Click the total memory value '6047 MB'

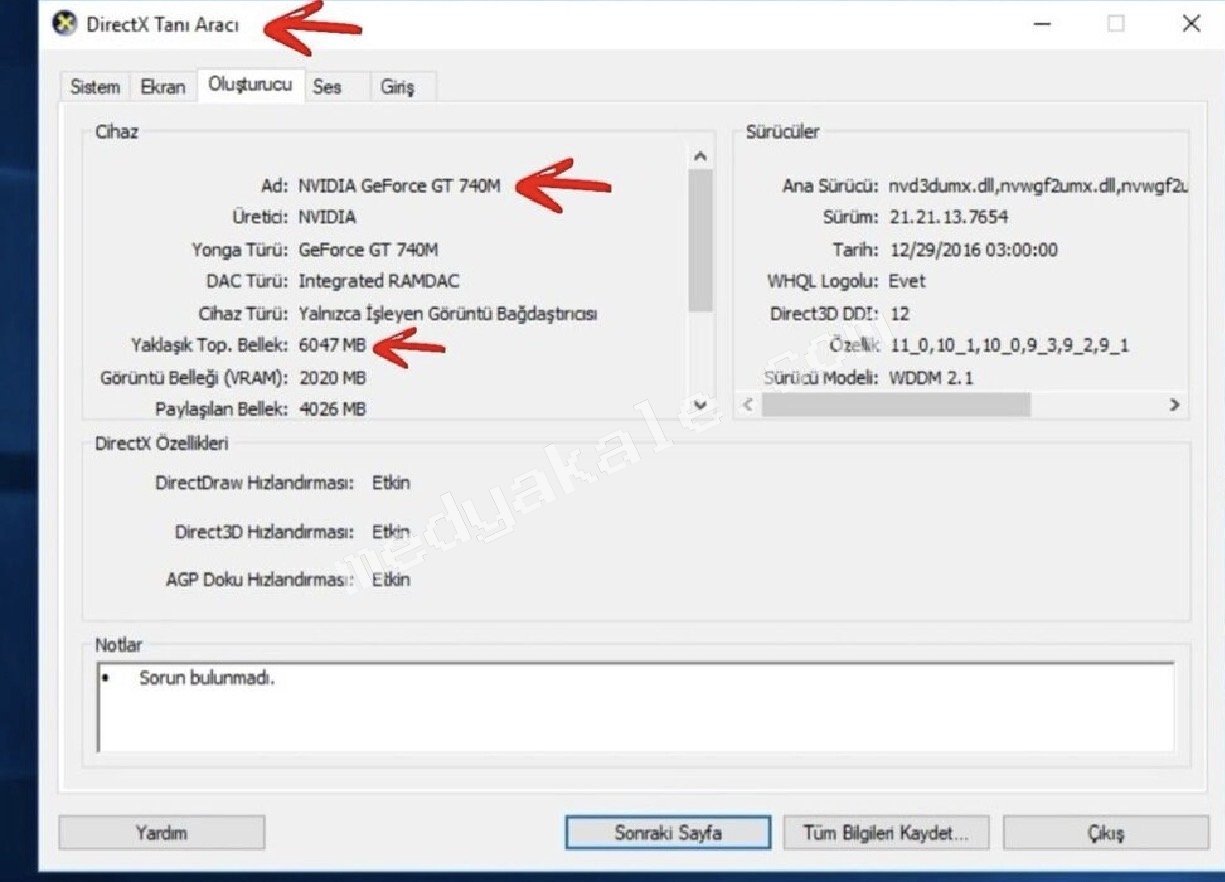click(x=332, y=345)
